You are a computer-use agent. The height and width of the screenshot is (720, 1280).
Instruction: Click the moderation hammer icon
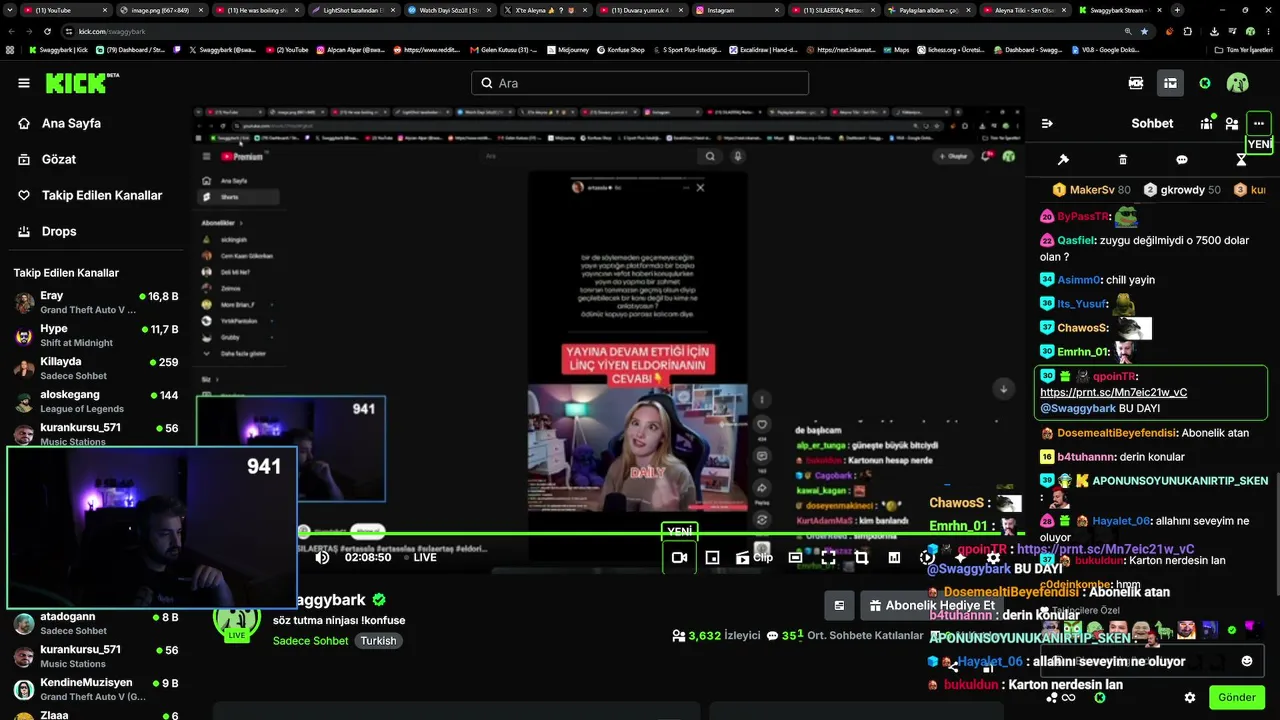pos(1063,160)
